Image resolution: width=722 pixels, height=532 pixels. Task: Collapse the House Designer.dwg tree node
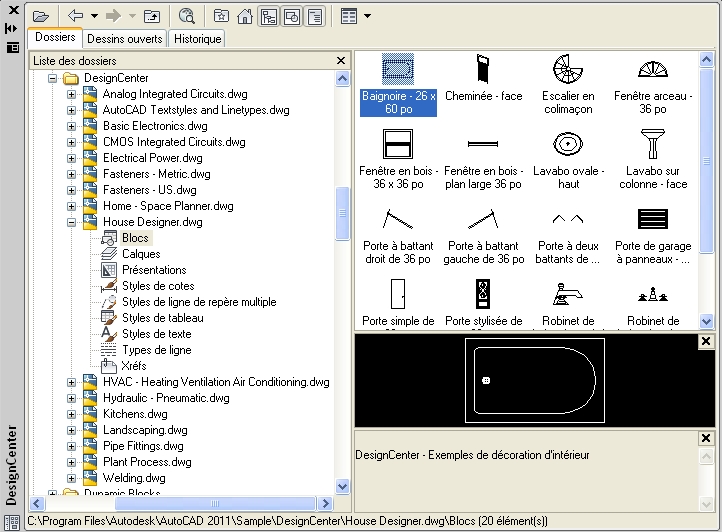[x=72, y=222]
